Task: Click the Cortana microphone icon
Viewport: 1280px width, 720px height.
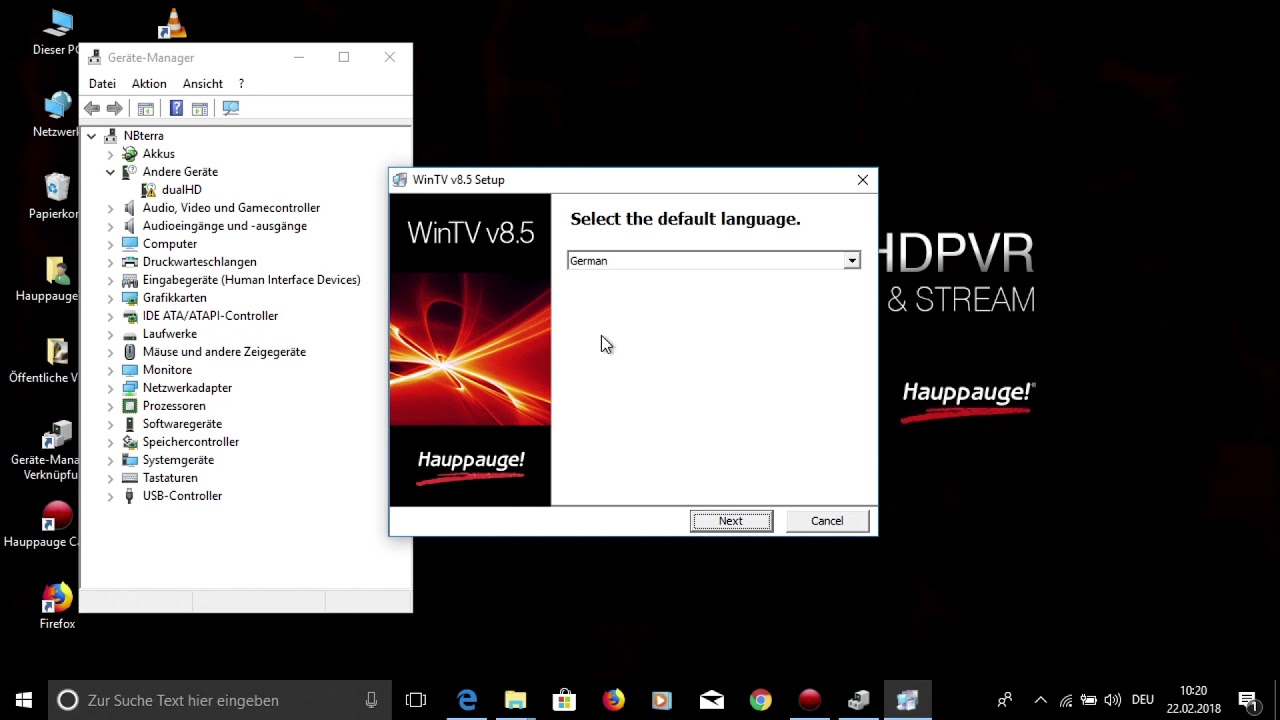Action: click(371, 700)
